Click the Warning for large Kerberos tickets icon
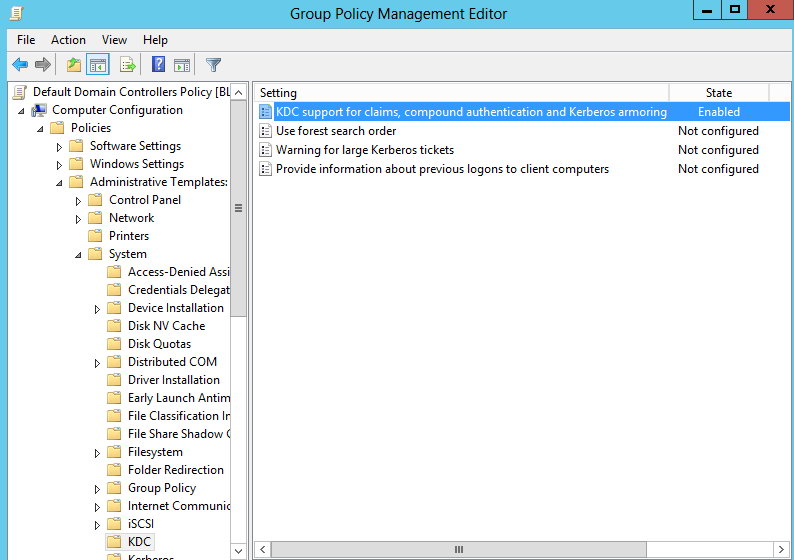 click(265, 150)
